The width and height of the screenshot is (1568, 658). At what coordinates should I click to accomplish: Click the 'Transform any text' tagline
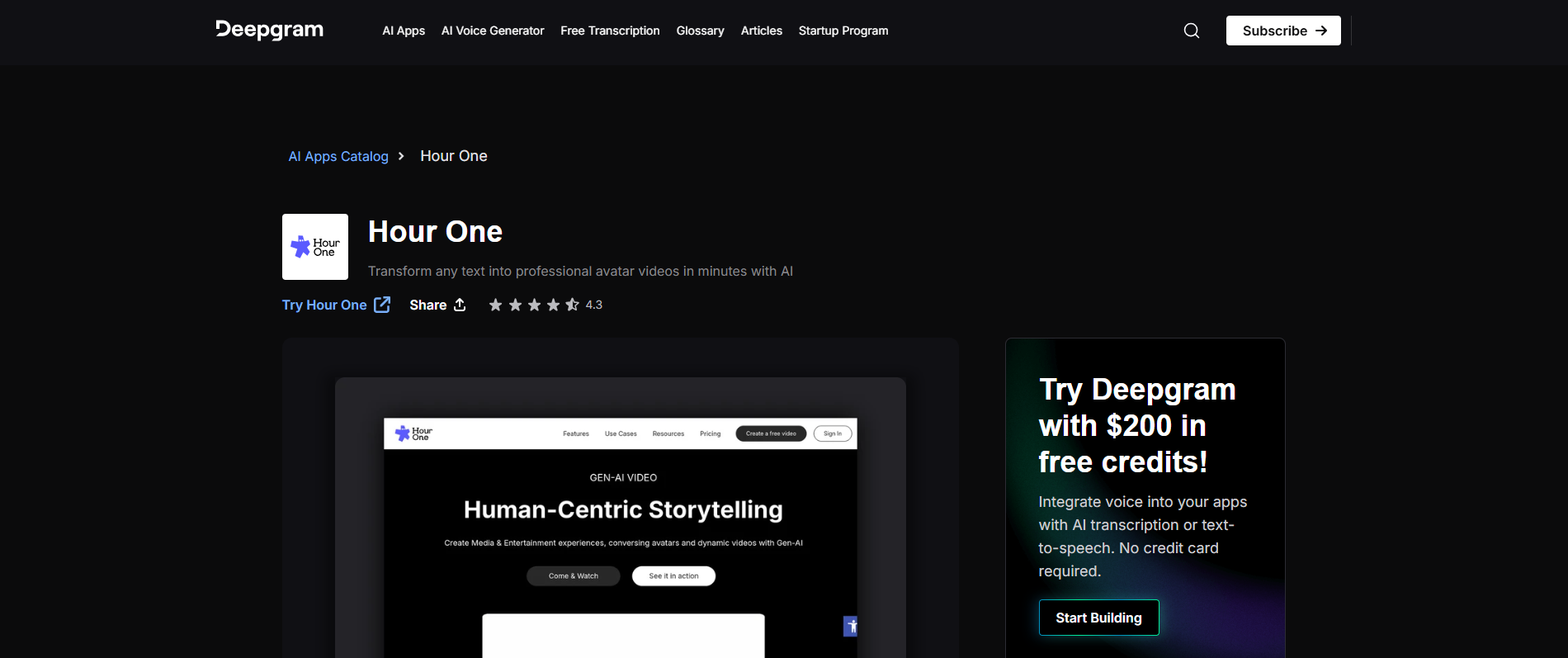(580, 271)
